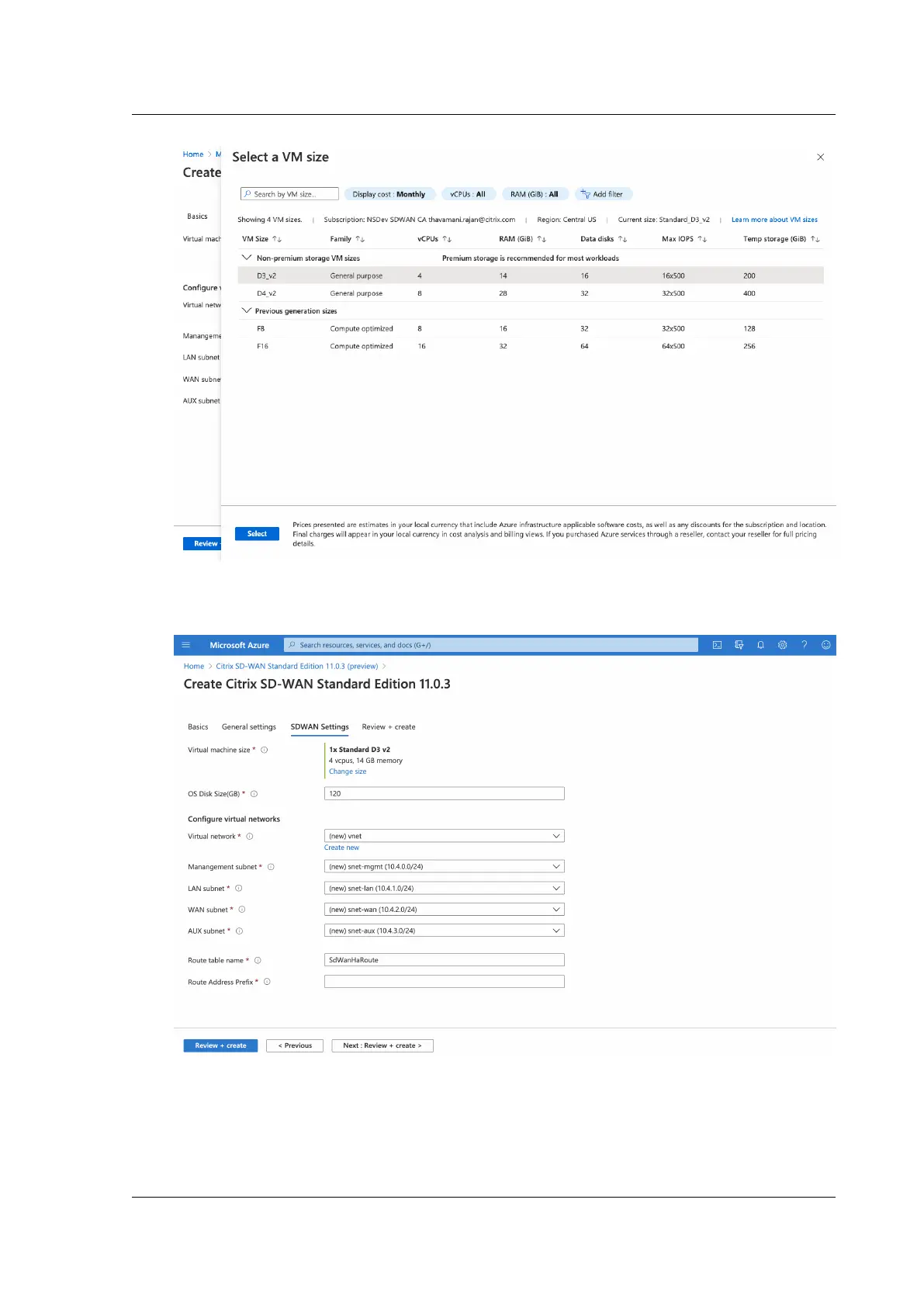The width and height of the screenshot is (924, 1307).
Task: Click sort arrows next to vCPUs column header
Action: [x=447, y=239]
